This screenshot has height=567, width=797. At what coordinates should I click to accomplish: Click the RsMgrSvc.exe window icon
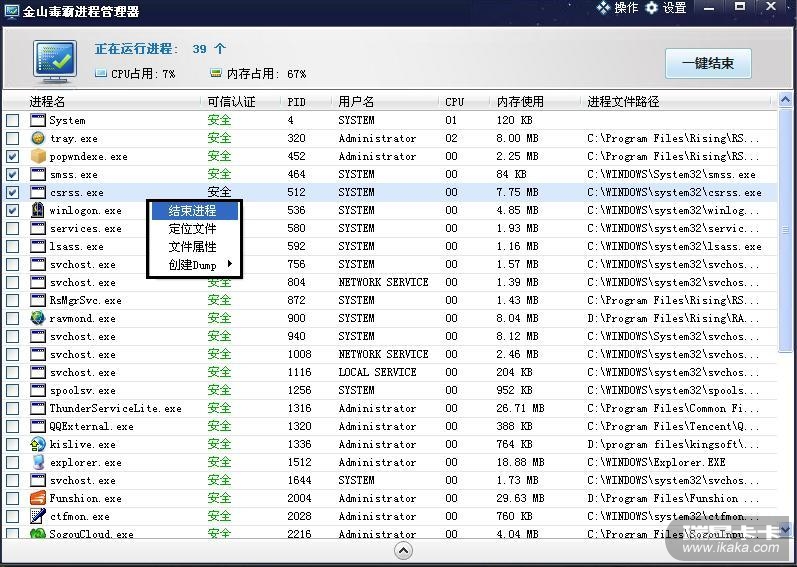(x=38, y=300)
